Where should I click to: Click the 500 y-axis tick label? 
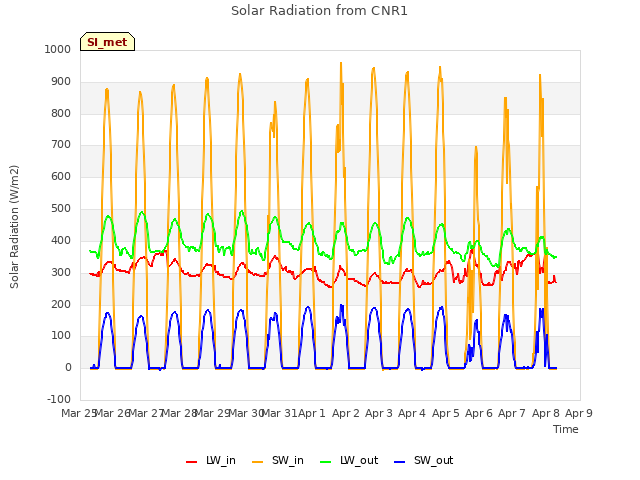[61, 209]
